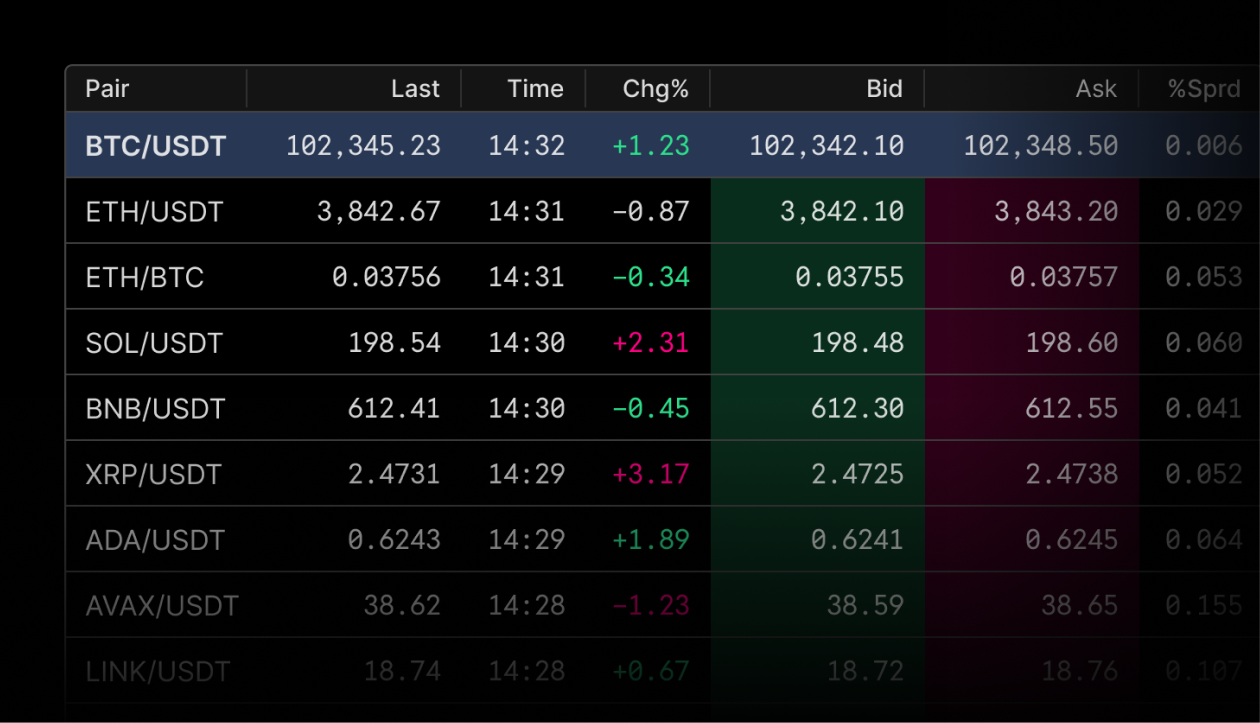The height and width of the screenshot is (723, 1260).
Task: Select the XRP/USDT pair
Action: [154, 474]
